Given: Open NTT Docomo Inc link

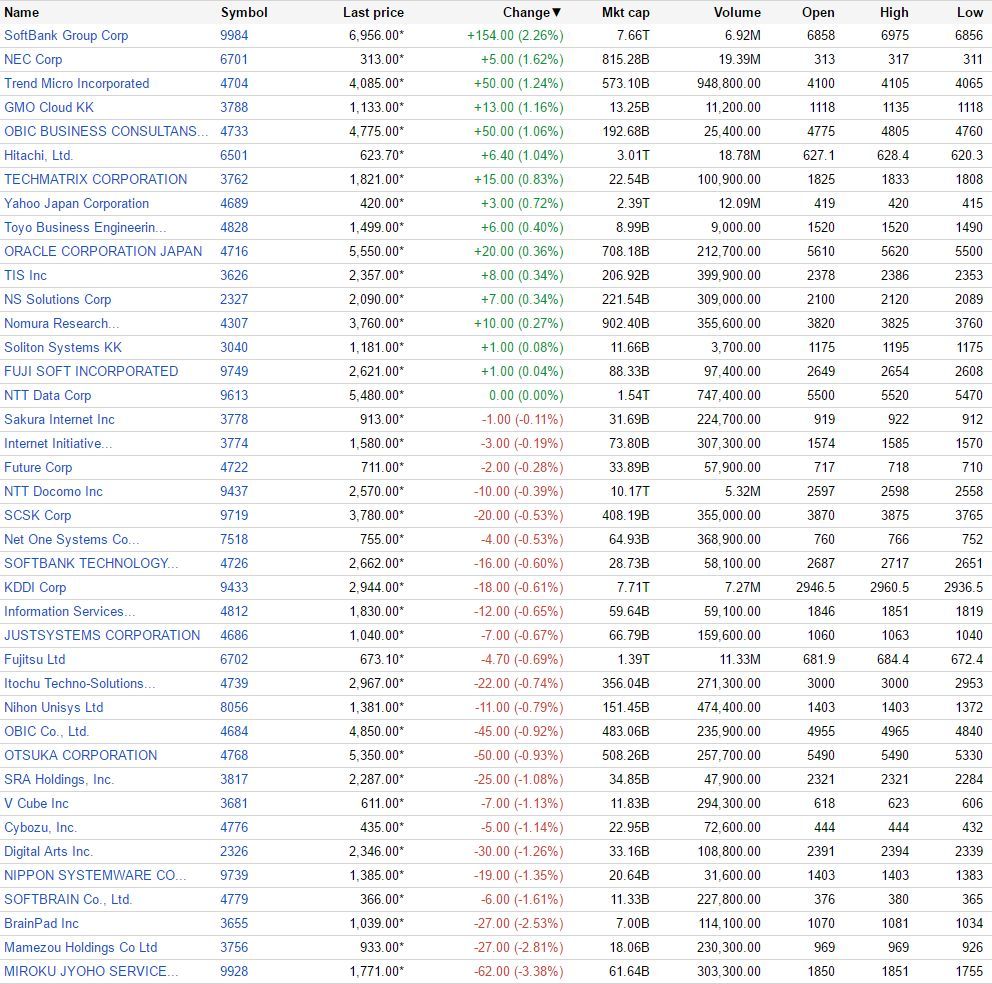Looking at the screenshot, I should [53, 492].
